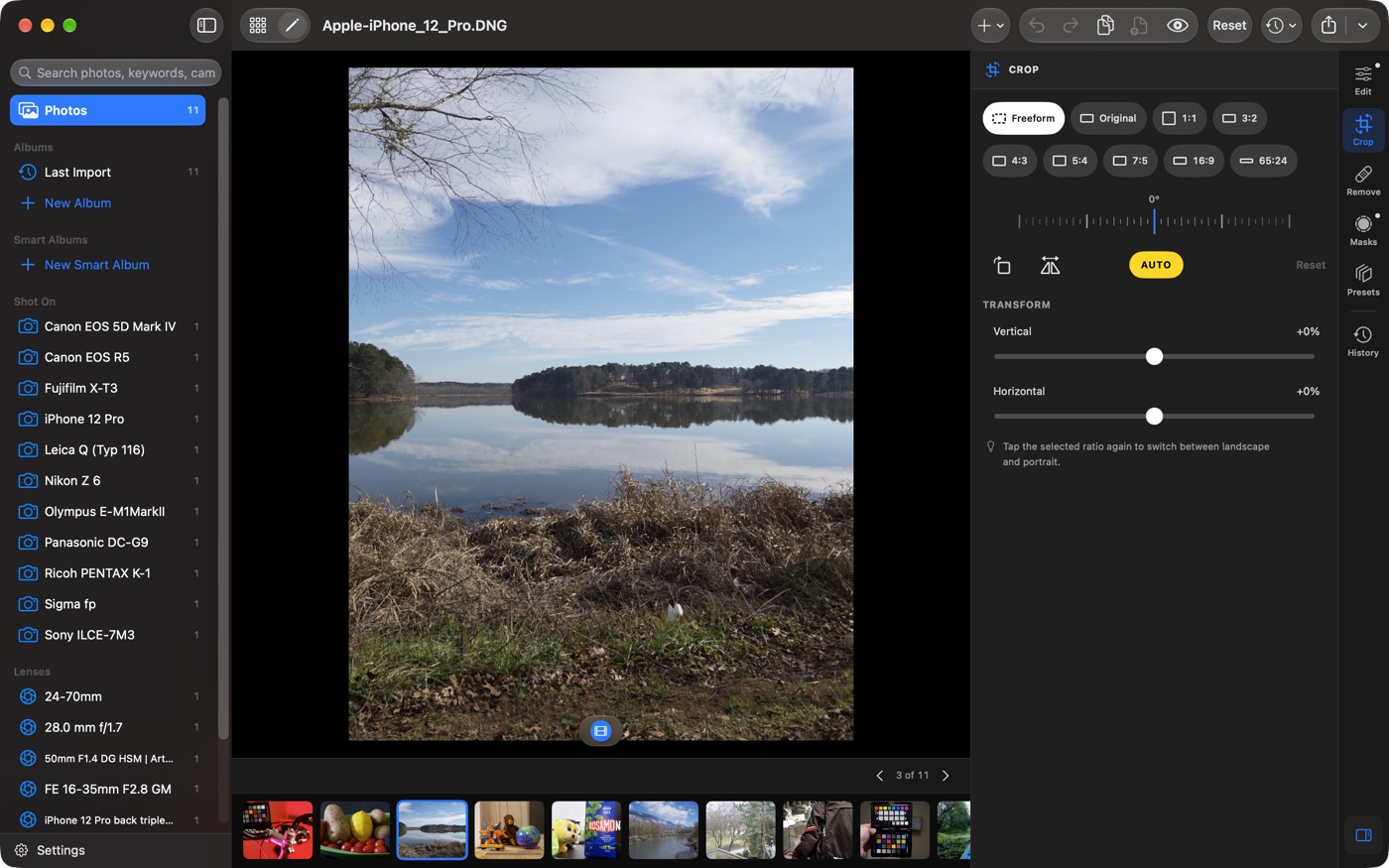
Task: Go to the next photo
Action: tap(946, 776)
